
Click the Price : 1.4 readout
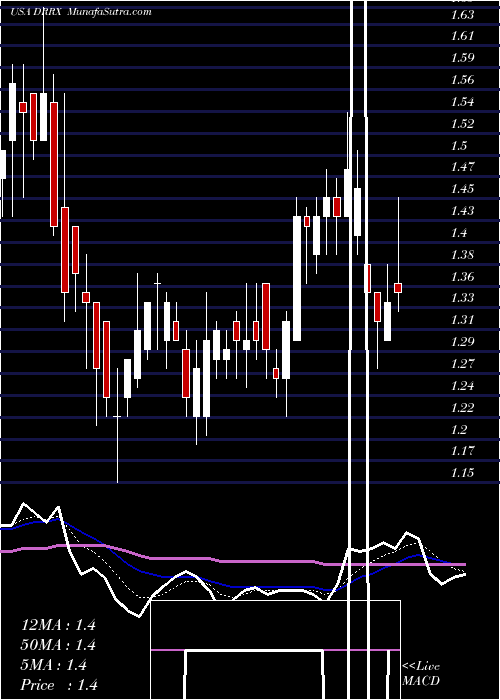(59, 685)
